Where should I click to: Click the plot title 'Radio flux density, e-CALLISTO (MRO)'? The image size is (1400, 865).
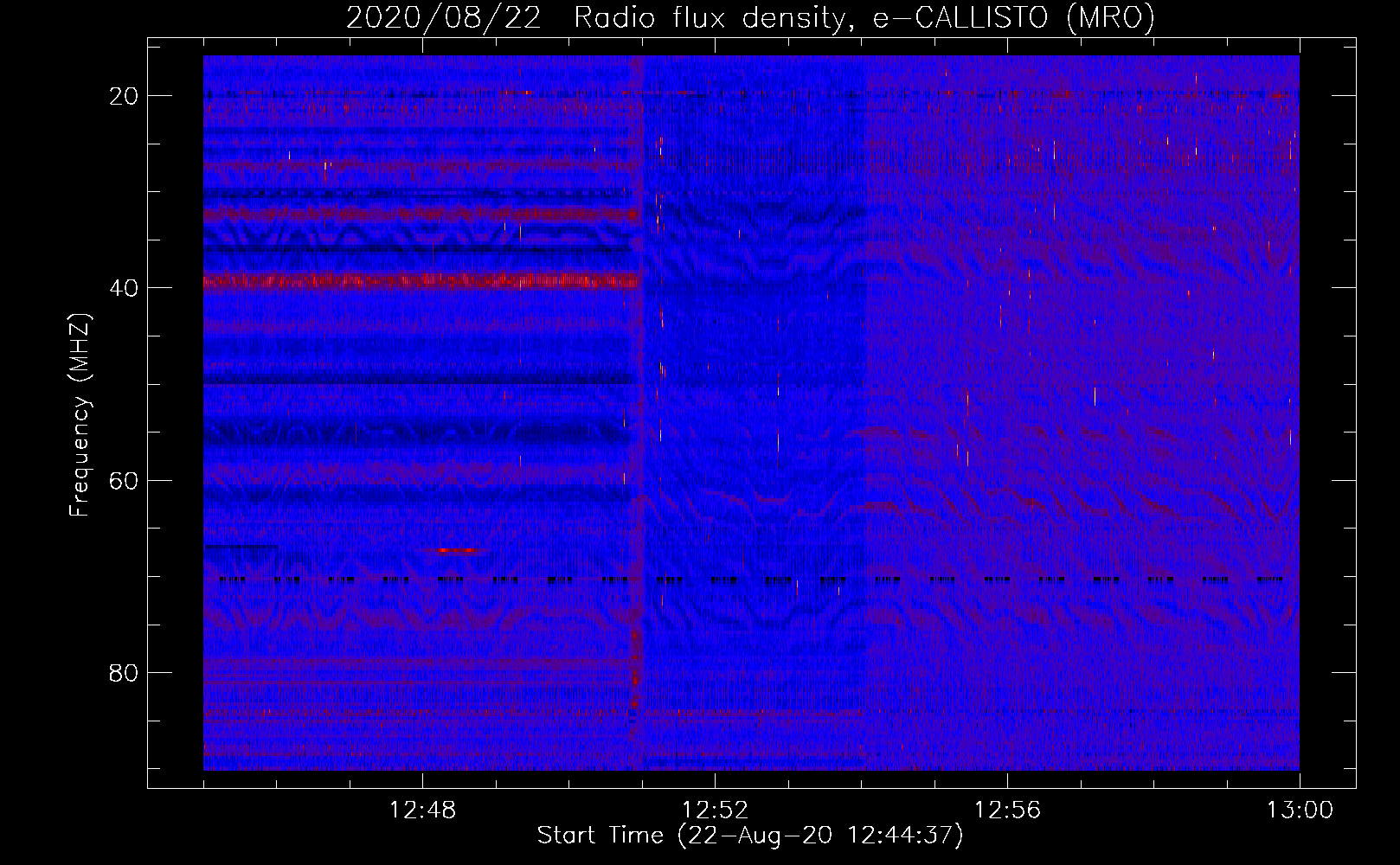click(x=864, y=17)
